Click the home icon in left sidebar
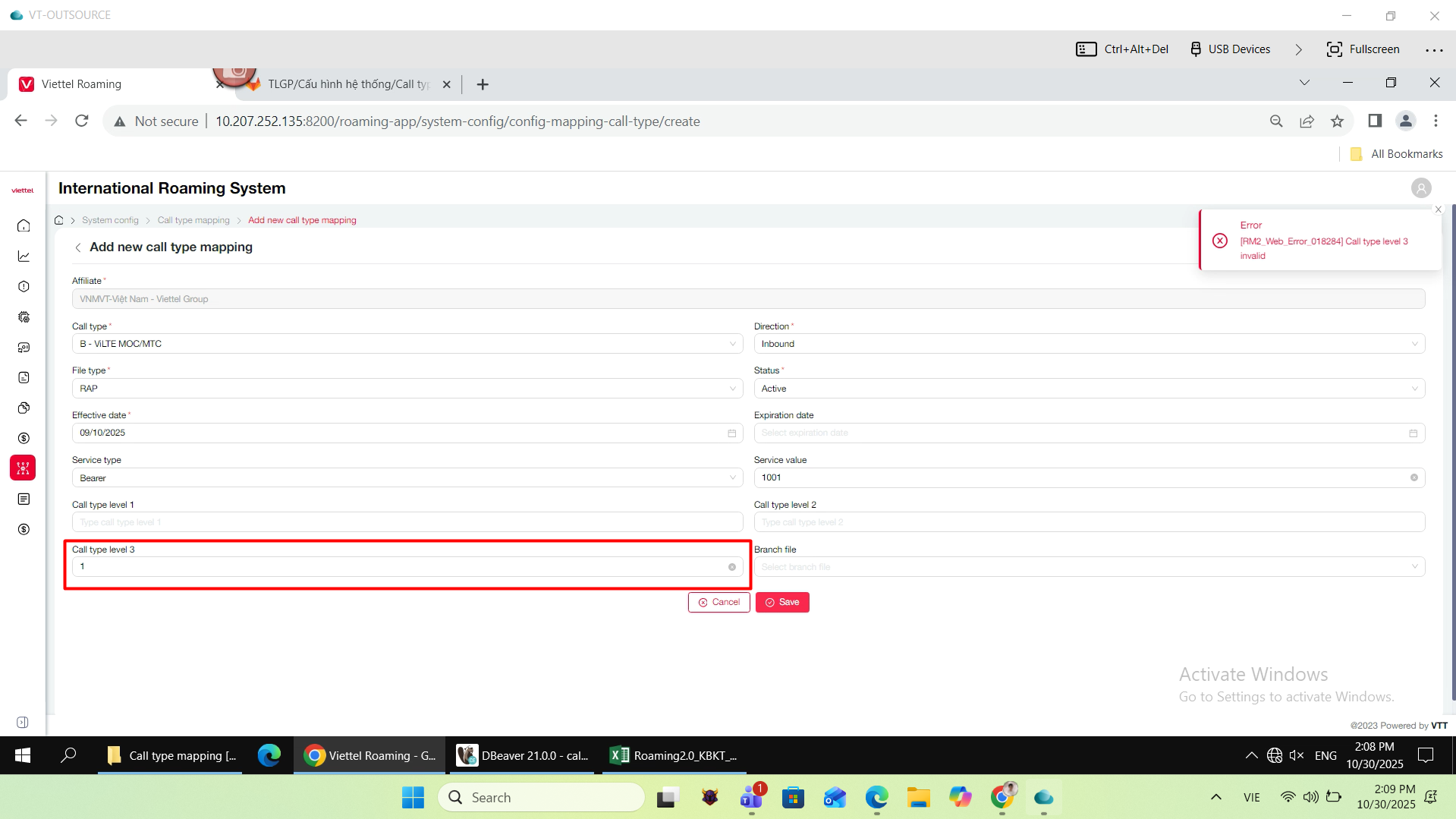 [24, 225]
